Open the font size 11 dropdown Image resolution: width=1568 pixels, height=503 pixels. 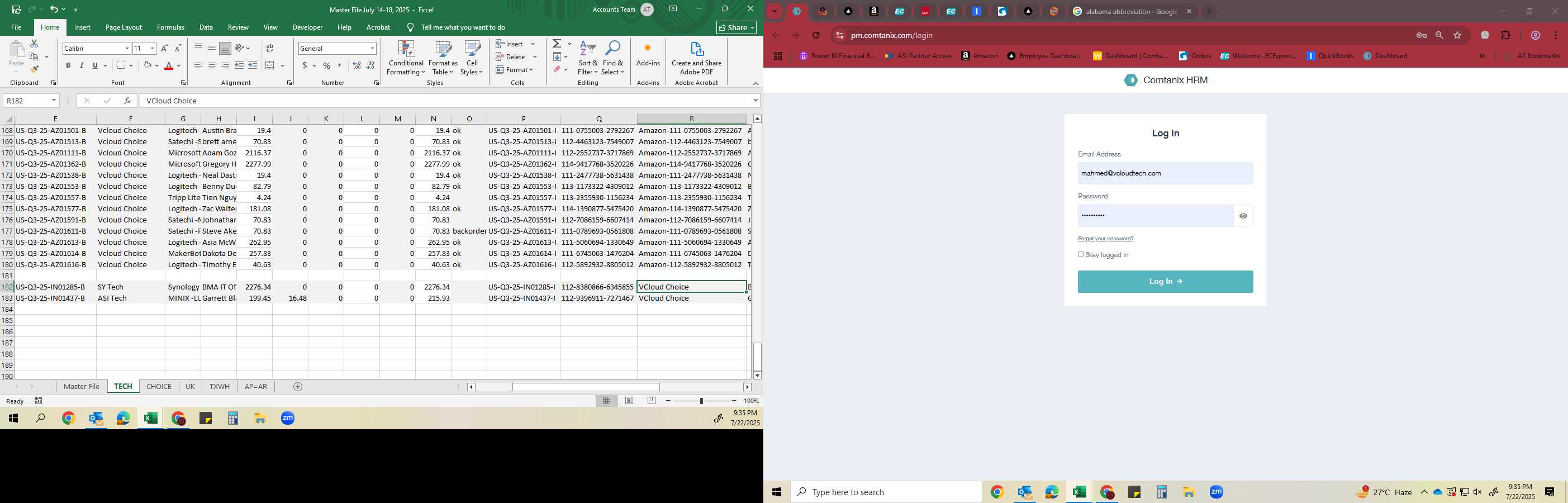152,48
